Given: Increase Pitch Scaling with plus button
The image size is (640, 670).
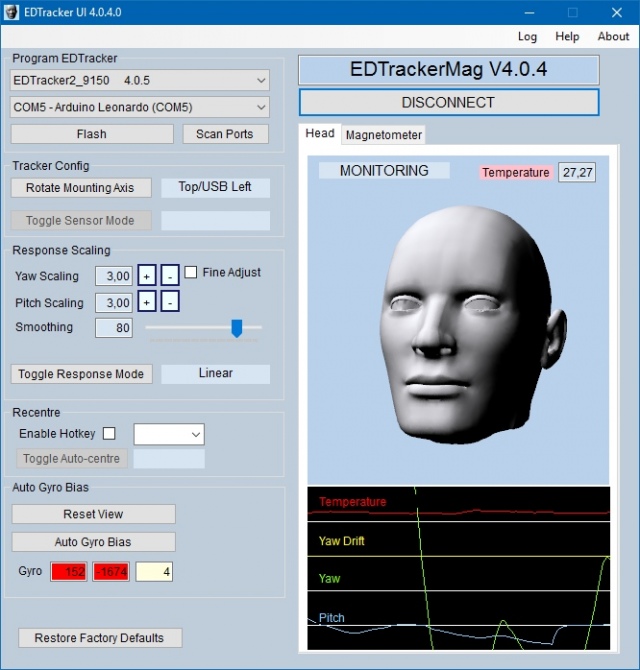Looking at the screenshot, I should pos(147,302).
